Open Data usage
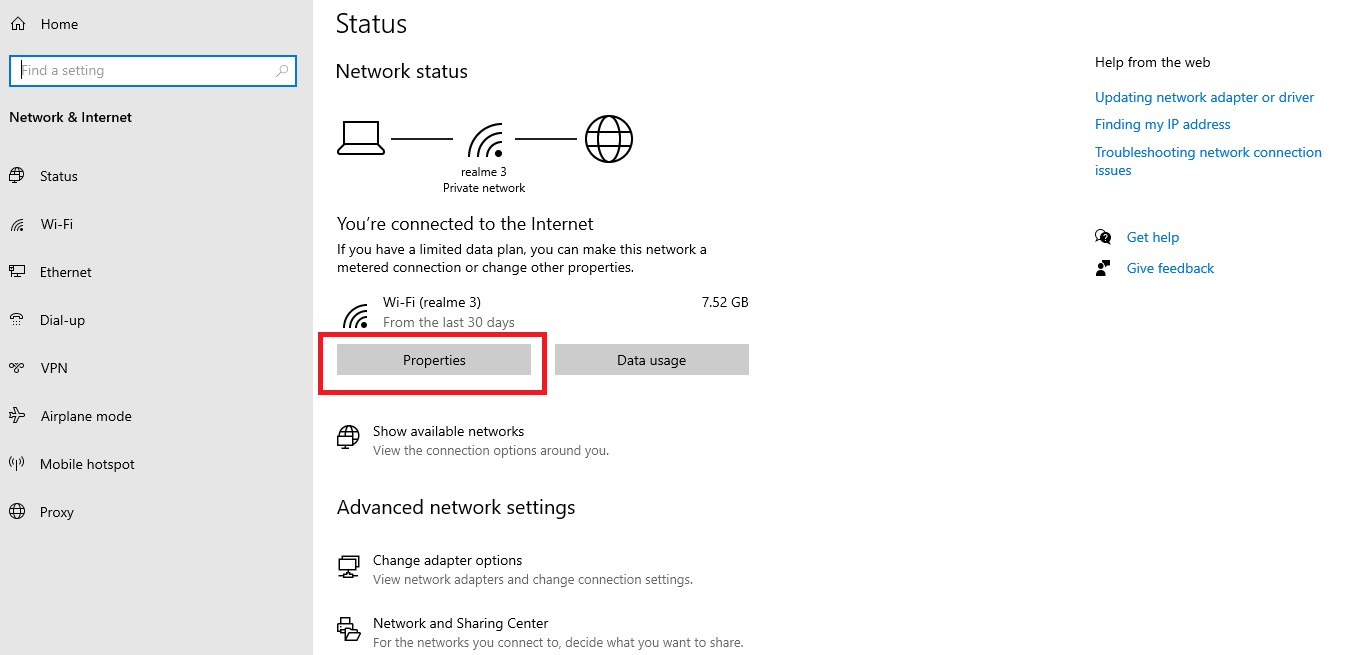This screenshot has height=655, width=1360. click(651, 360)
